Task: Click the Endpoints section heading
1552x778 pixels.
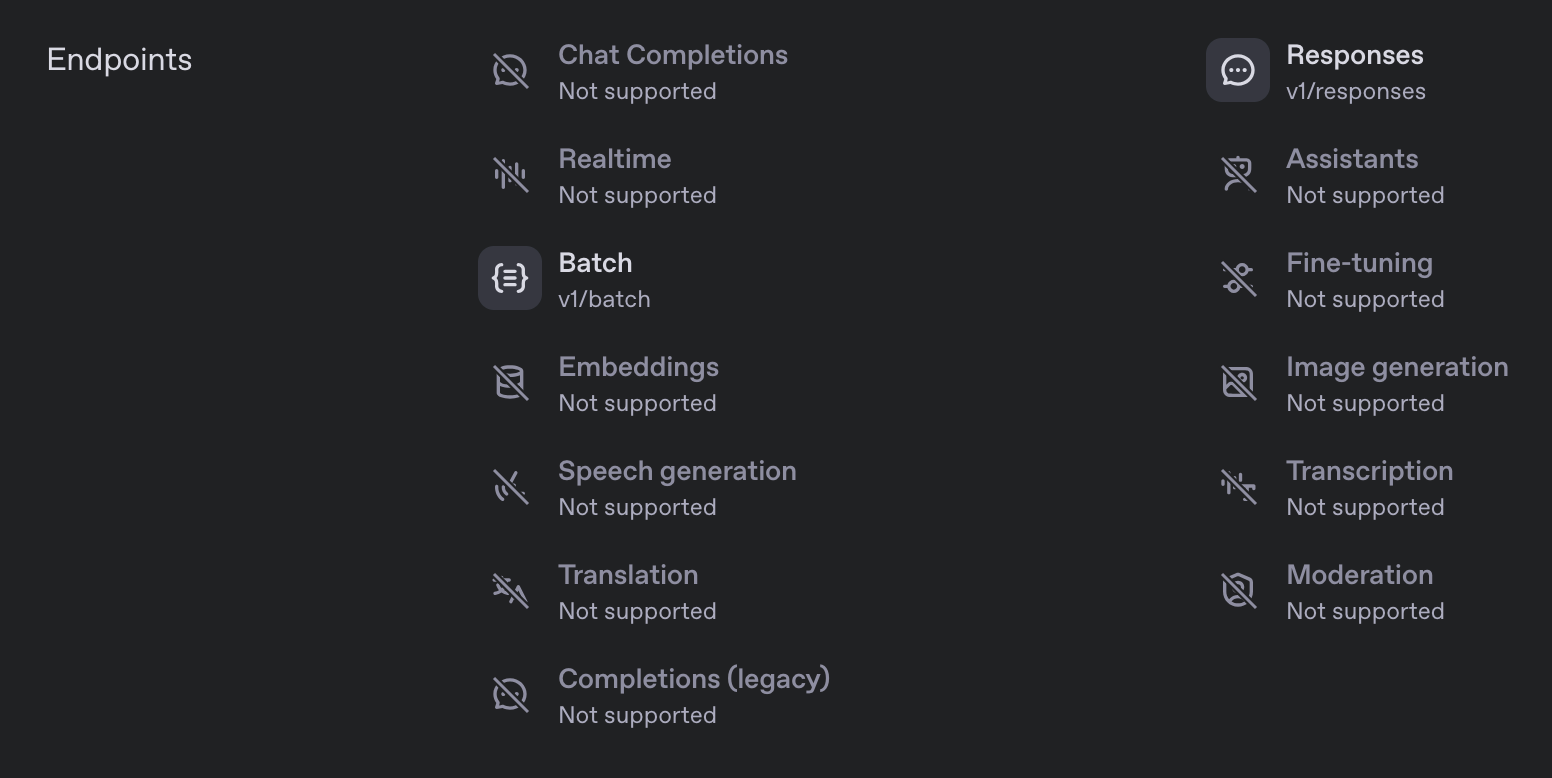Action: point(119,60)
